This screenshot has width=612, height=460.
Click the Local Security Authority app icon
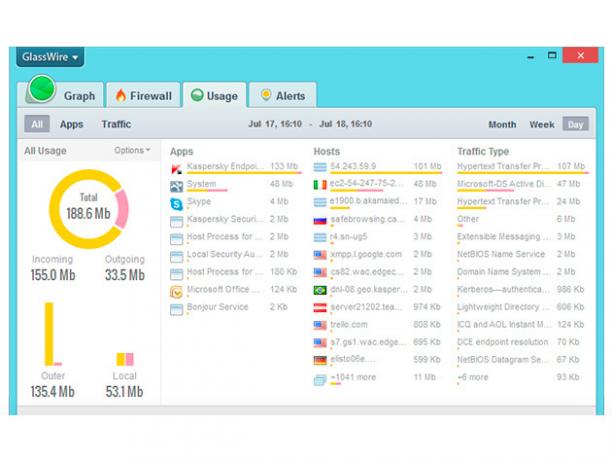coord(176,257)
